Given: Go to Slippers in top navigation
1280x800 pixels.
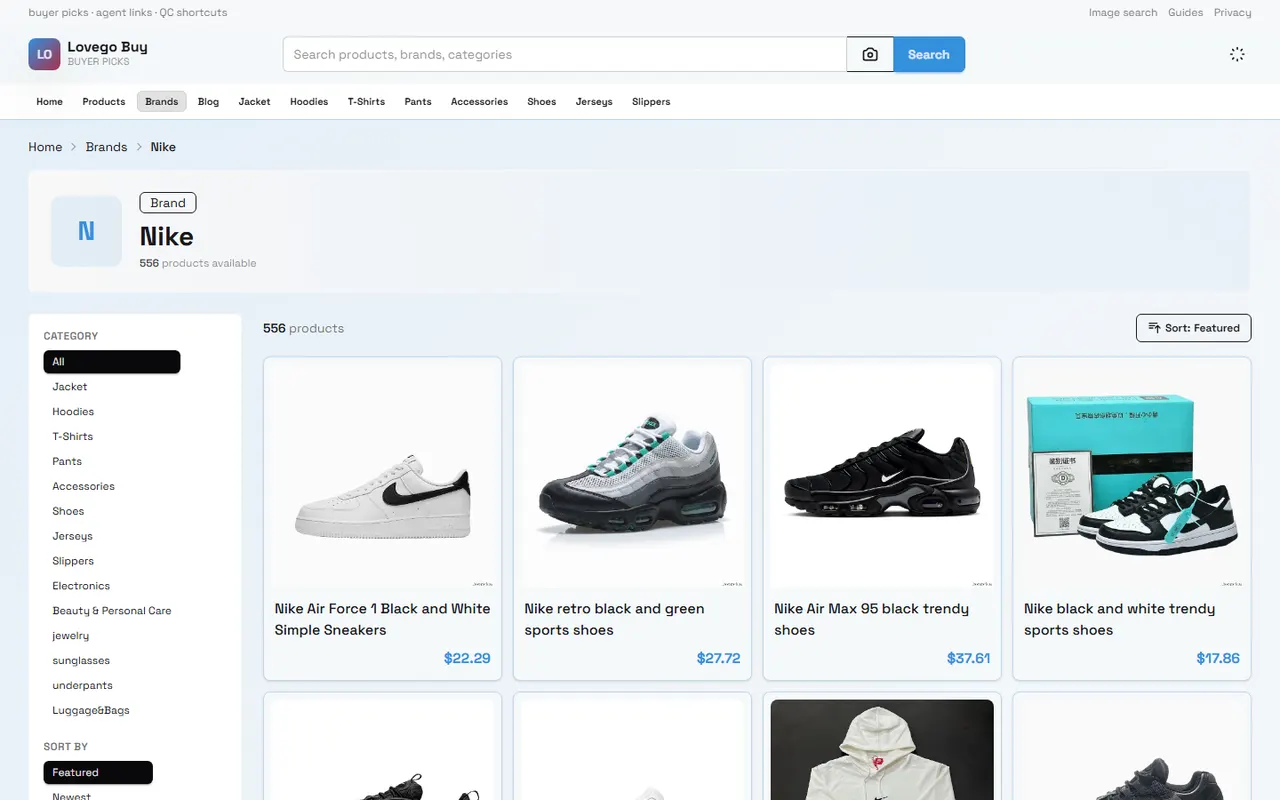Looking at the screenshot, I should [x=651, y=101].
